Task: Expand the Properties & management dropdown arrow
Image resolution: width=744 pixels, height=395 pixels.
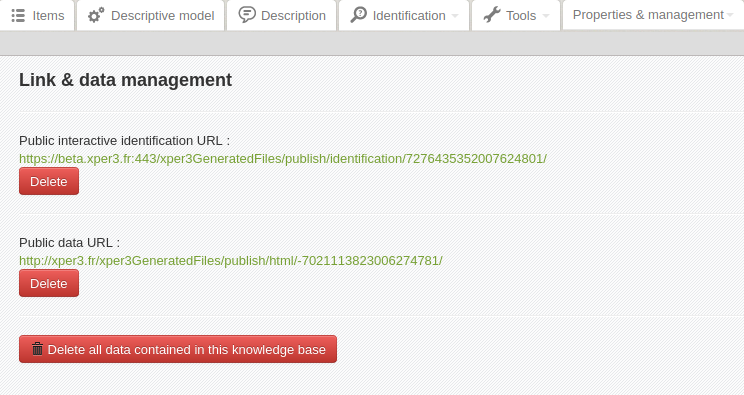Action: point(730,16)
